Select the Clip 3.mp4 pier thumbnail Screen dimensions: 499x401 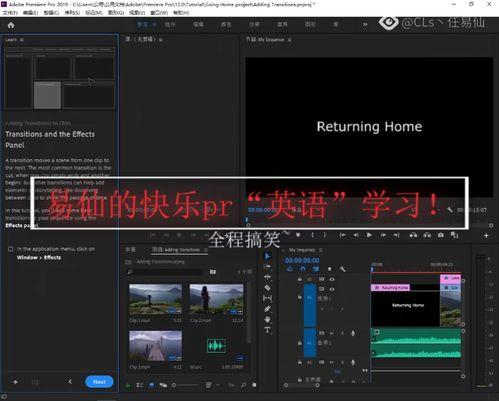(x=155, y=346)
